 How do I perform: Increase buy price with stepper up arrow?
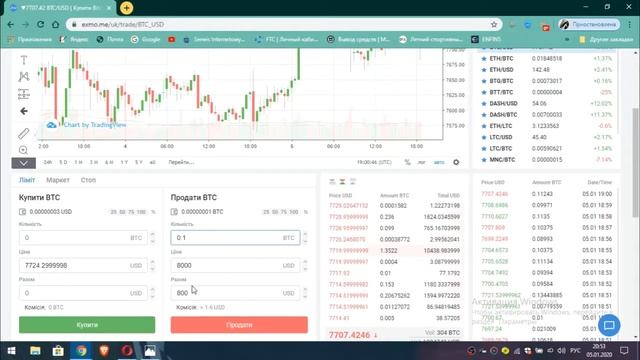[x=153, y=262]
